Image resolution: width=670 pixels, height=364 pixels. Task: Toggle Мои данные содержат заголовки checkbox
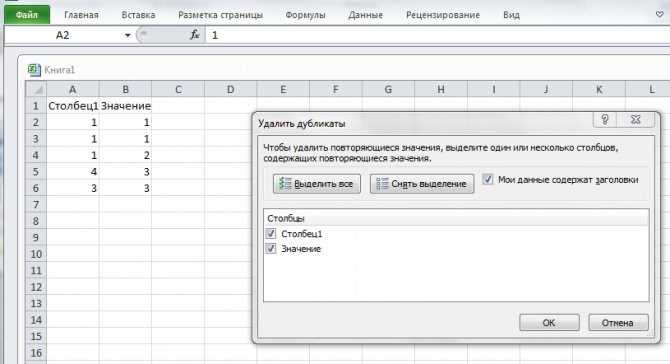(x=488, y=179)
